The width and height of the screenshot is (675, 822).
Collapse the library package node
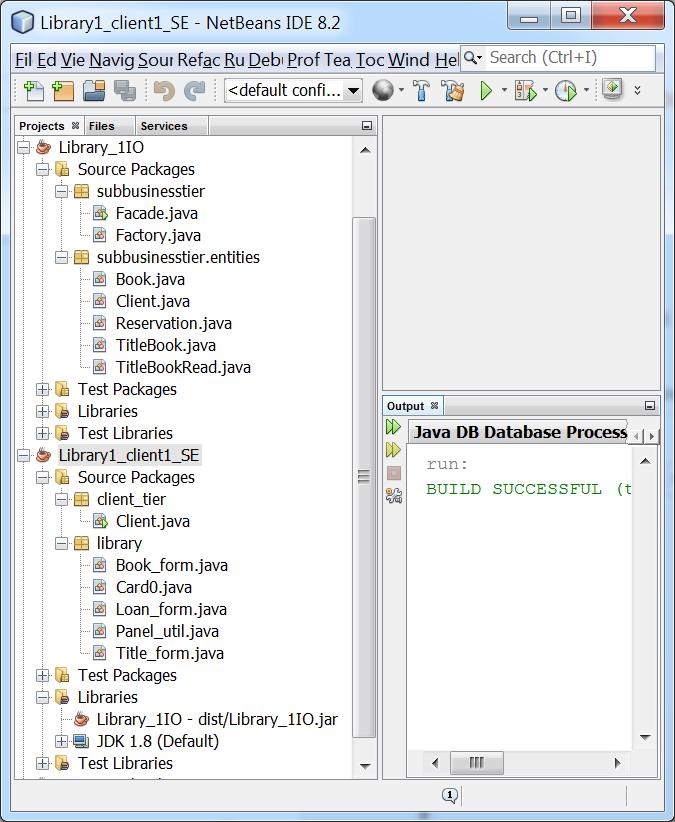point(62,544)
